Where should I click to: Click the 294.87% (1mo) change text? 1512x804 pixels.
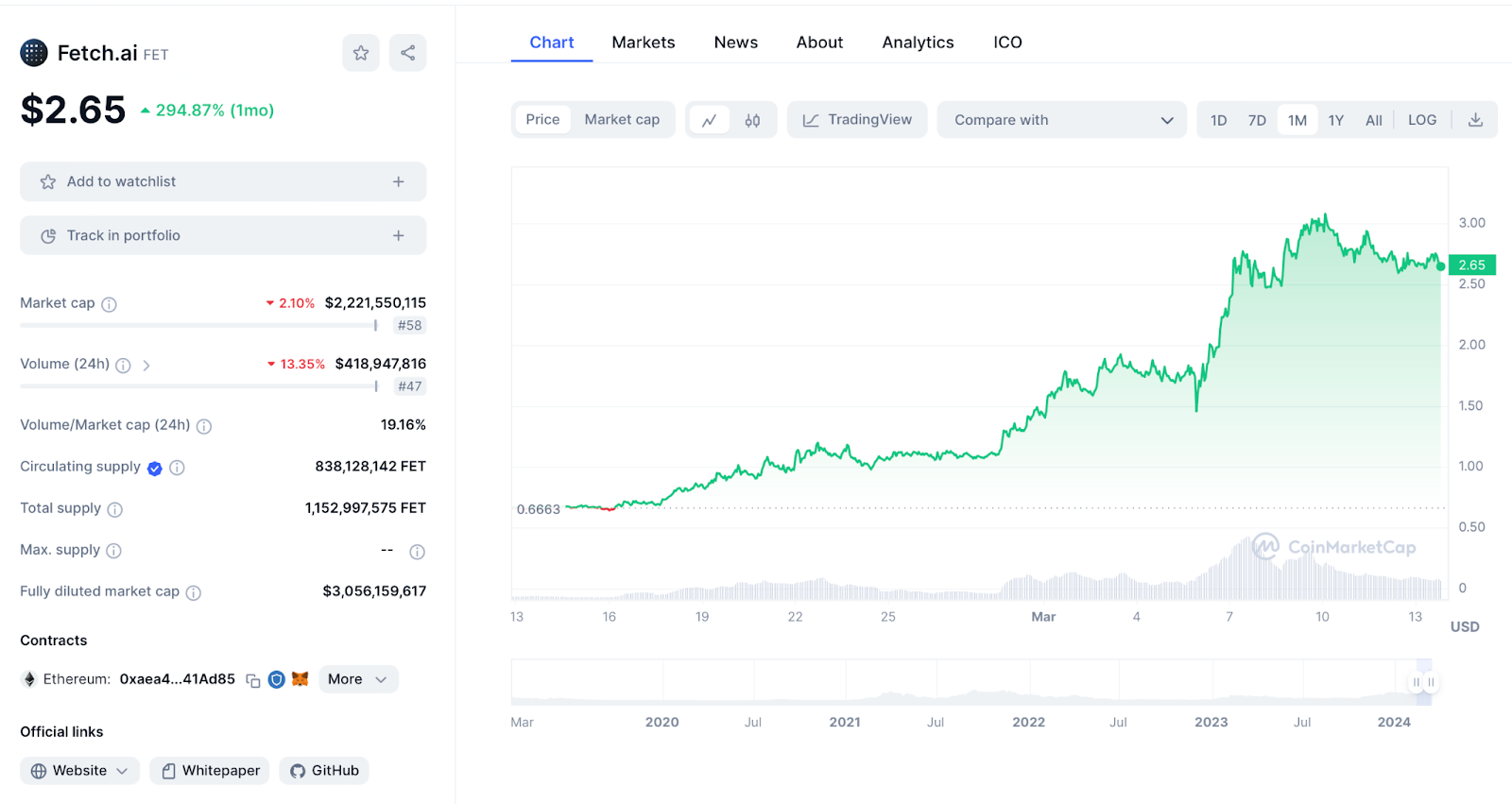215,111
